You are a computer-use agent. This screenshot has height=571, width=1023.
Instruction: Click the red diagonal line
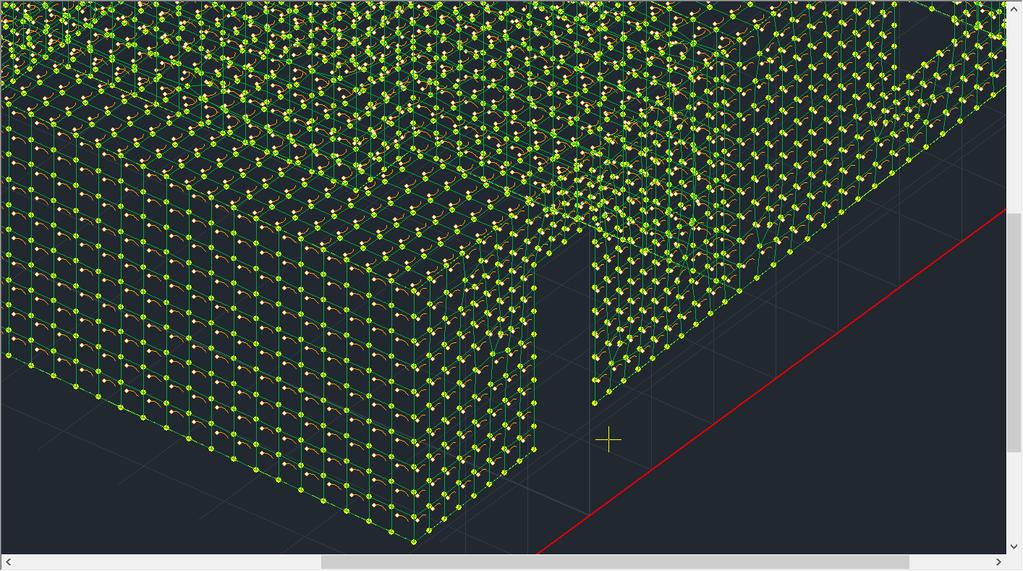tap(771, 382)
